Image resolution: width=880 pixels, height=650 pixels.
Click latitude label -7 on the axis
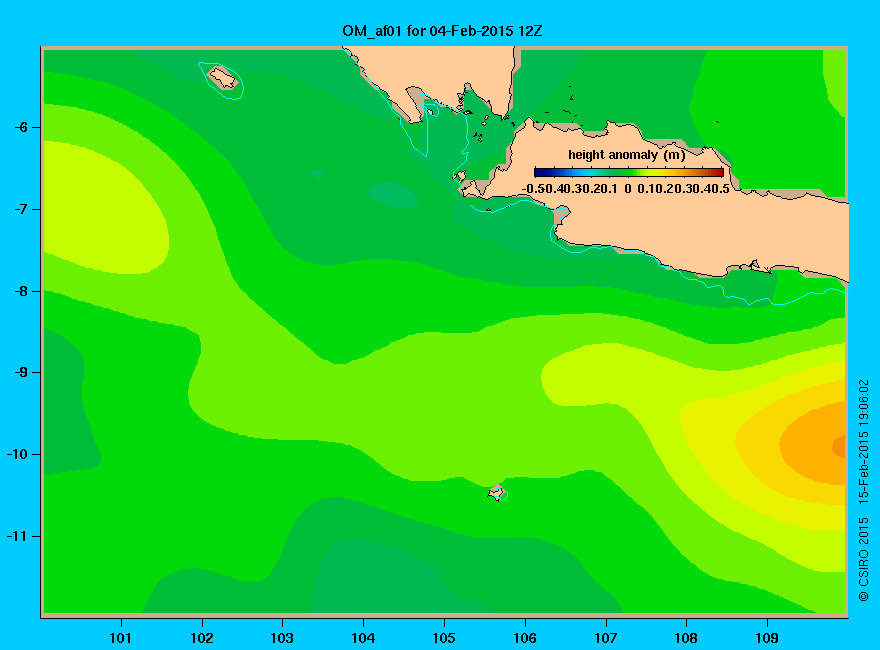tap(21, 209)
